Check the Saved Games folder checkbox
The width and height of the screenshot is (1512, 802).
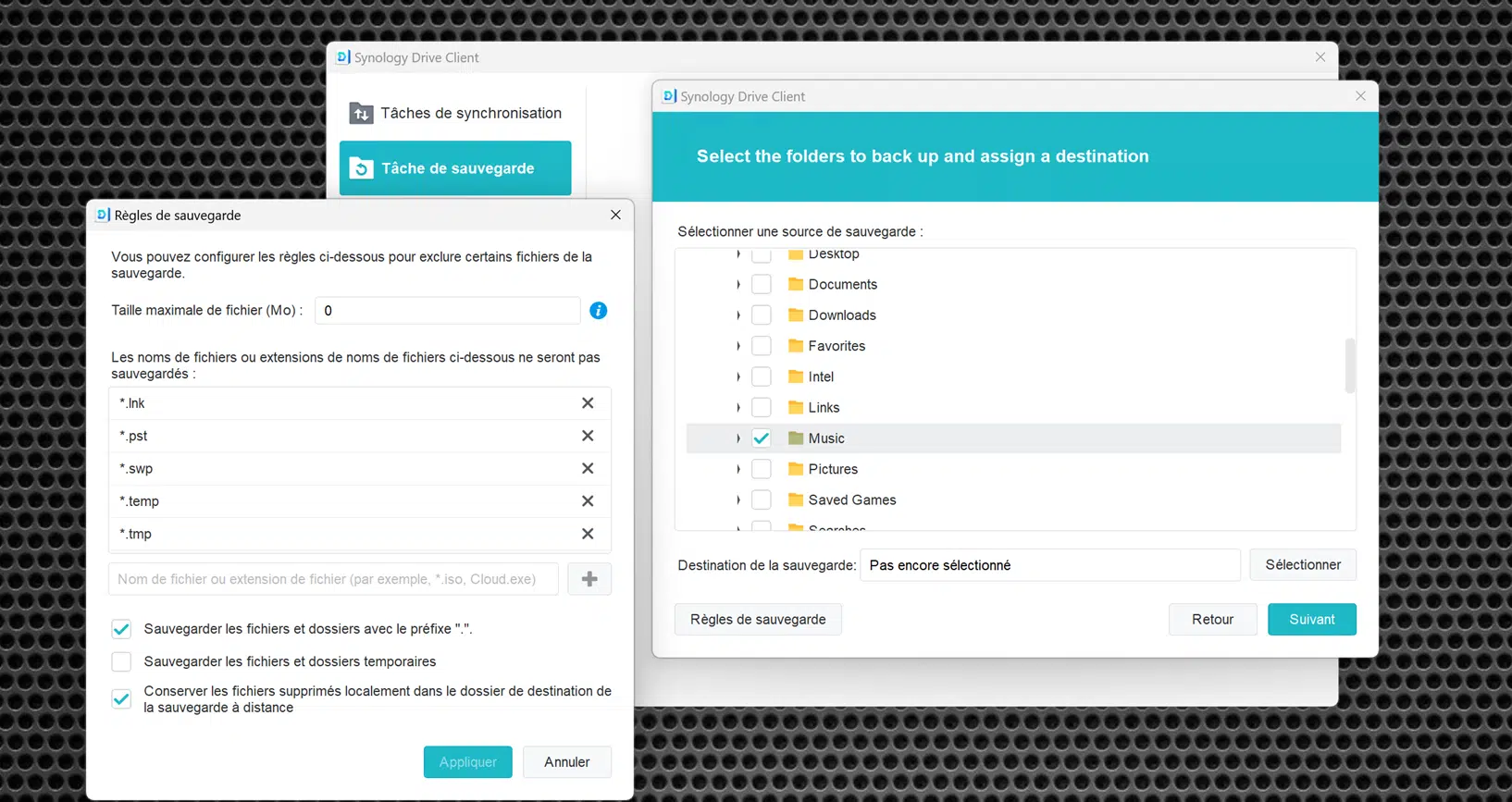click(x=762, y=500)
